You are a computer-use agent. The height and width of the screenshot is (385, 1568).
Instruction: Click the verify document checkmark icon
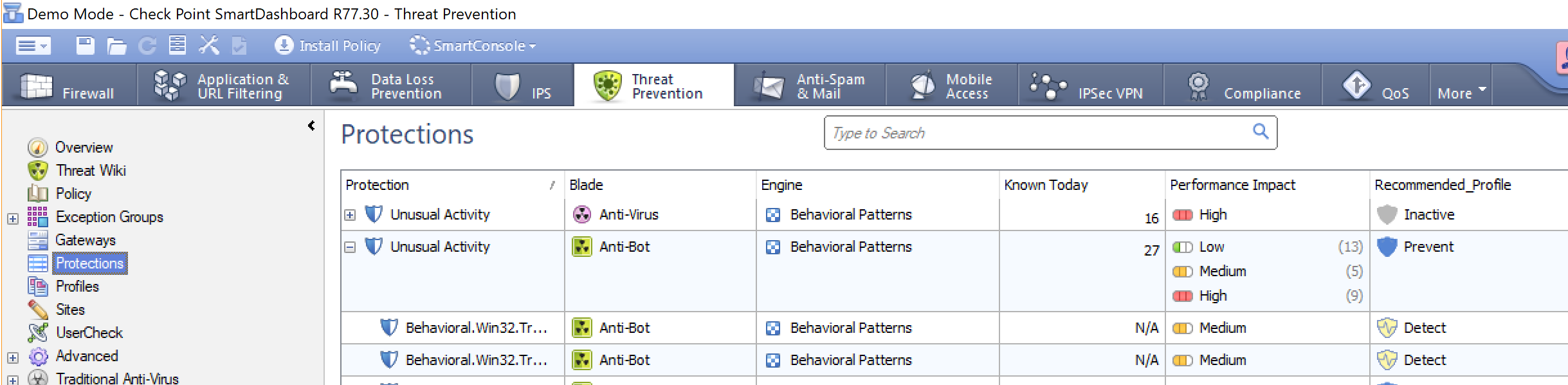(239, 46)
